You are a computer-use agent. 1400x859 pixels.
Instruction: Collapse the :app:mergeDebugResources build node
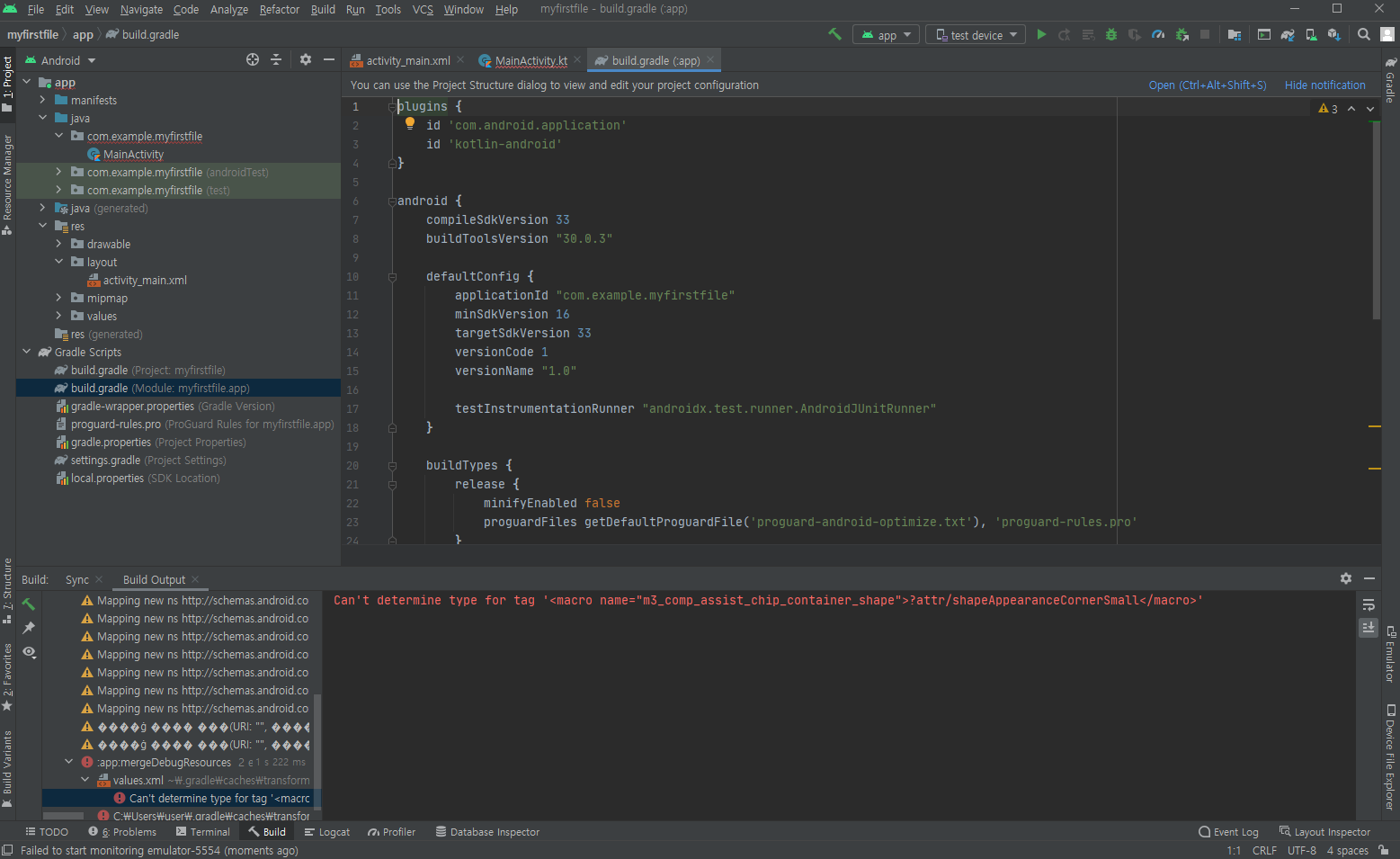coord(68,762)
